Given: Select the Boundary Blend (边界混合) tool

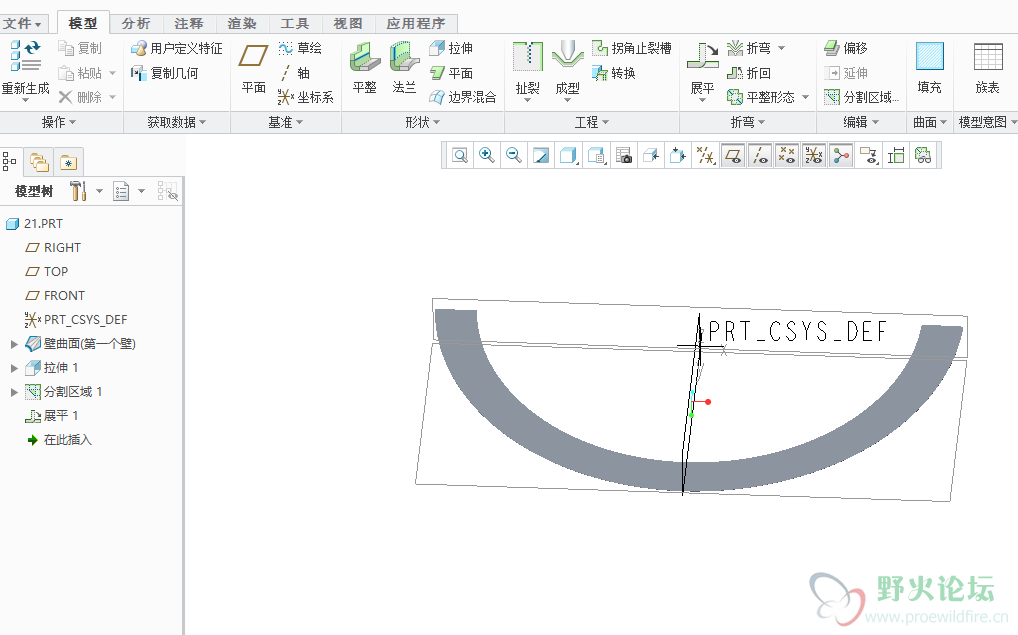Looking at the screenshot, I should click(x=463, y=97).
